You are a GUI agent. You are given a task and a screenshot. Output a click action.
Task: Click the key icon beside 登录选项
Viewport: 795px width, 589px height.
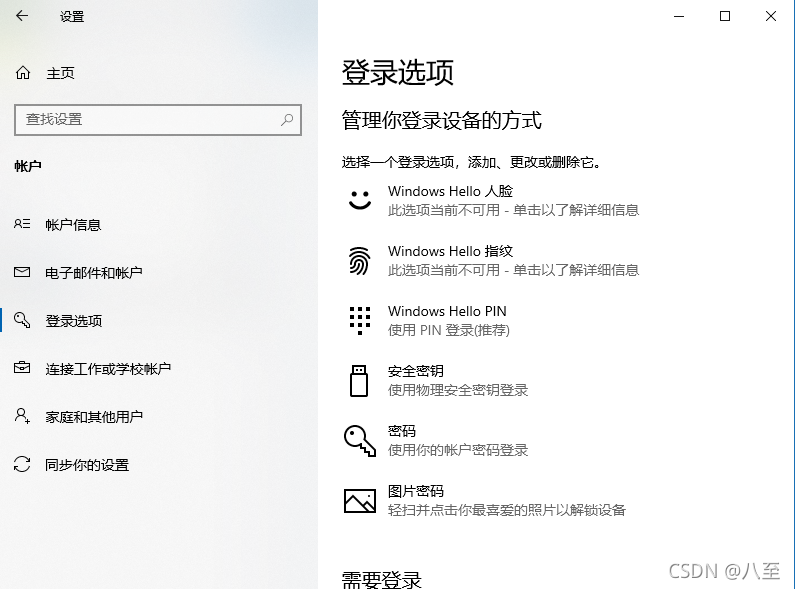coord(22,320)
